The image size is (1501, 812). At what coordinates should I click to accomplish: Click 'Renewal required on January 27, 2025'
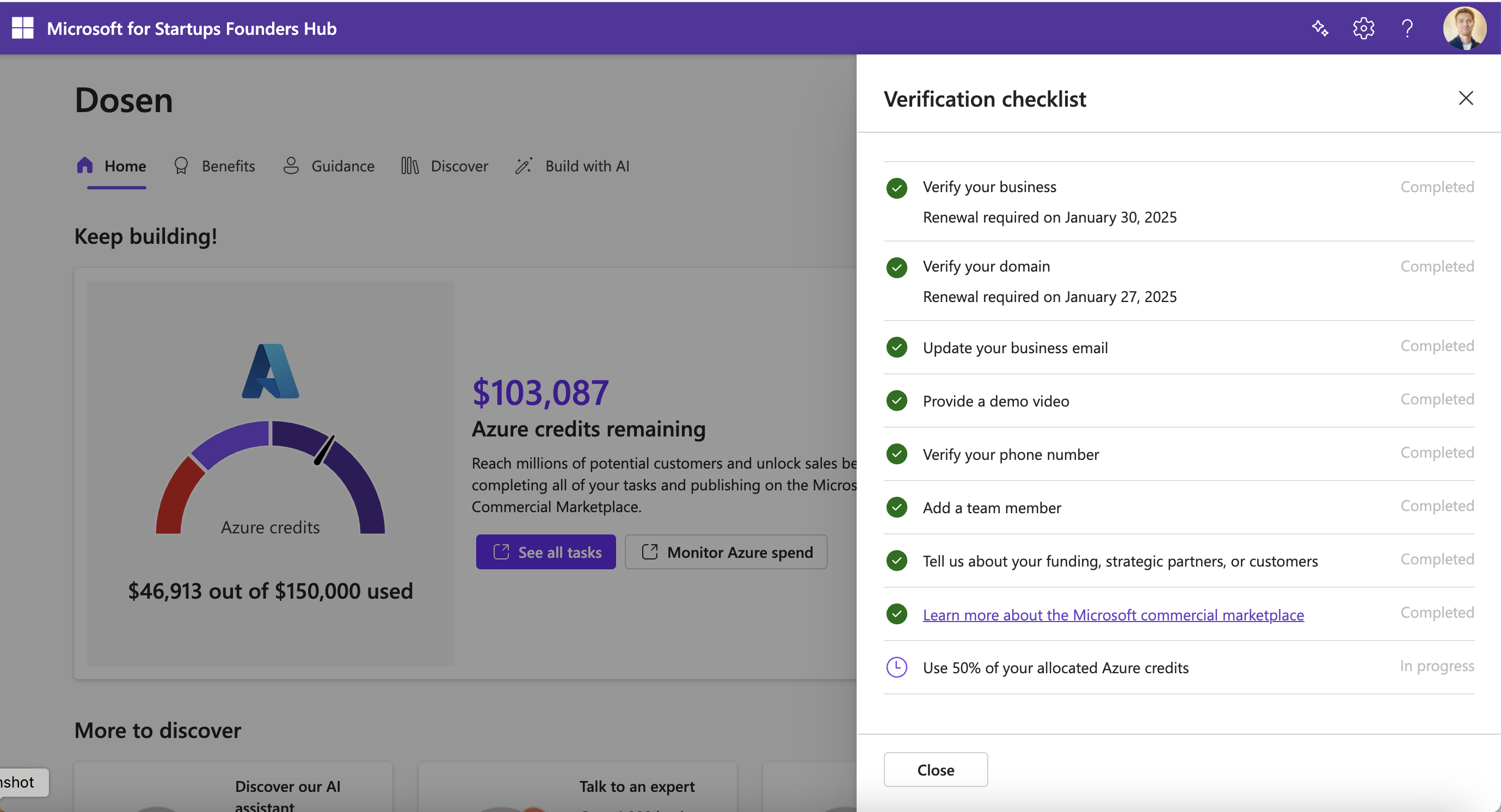click(x=1049, y=297)
